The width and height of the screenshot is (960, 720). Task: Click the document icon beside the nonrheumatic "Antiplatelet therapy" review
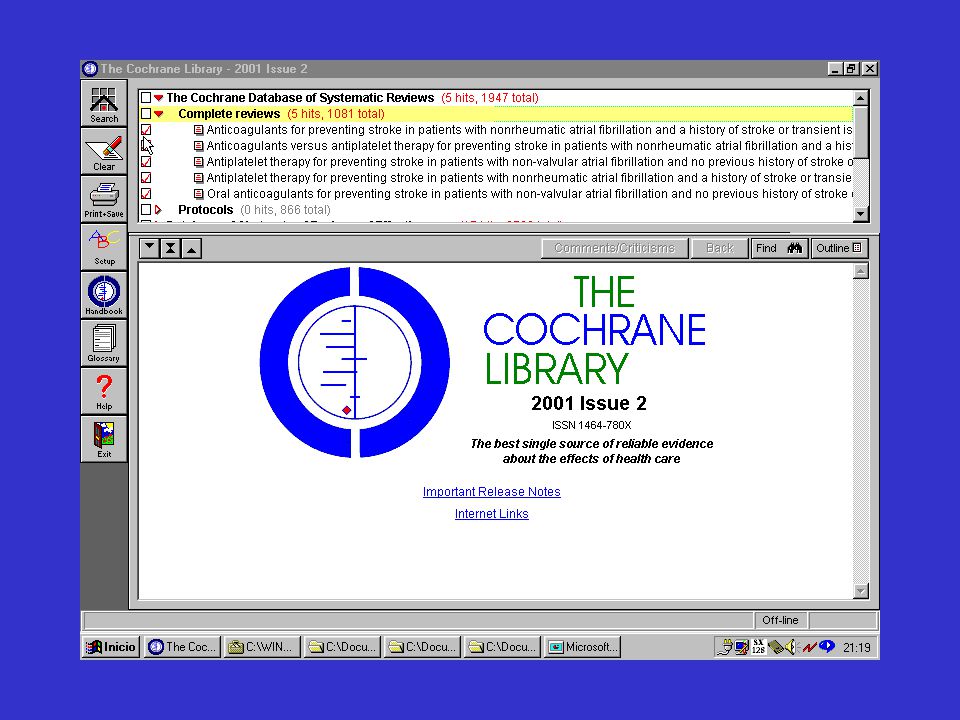(198, 178)
